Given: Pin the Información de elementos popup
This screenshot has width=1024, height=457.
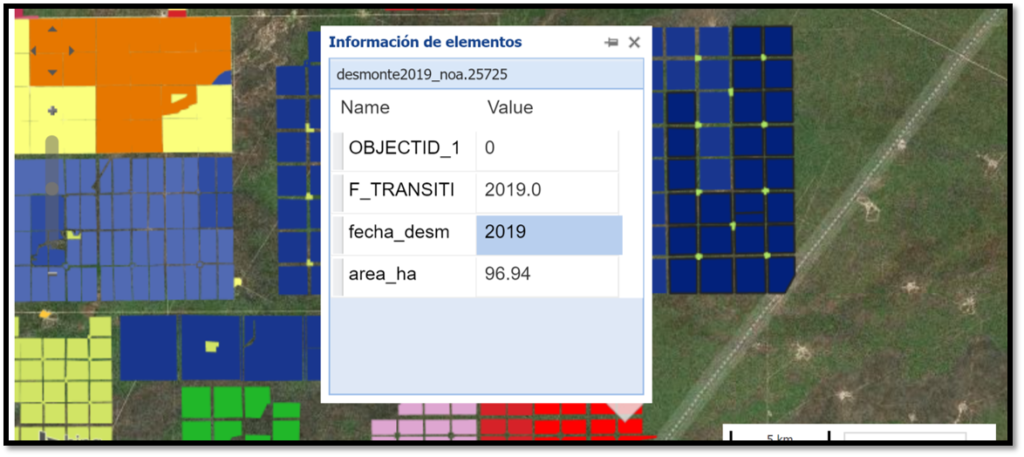Looking at the screenshot, I should tap(611, 42).
